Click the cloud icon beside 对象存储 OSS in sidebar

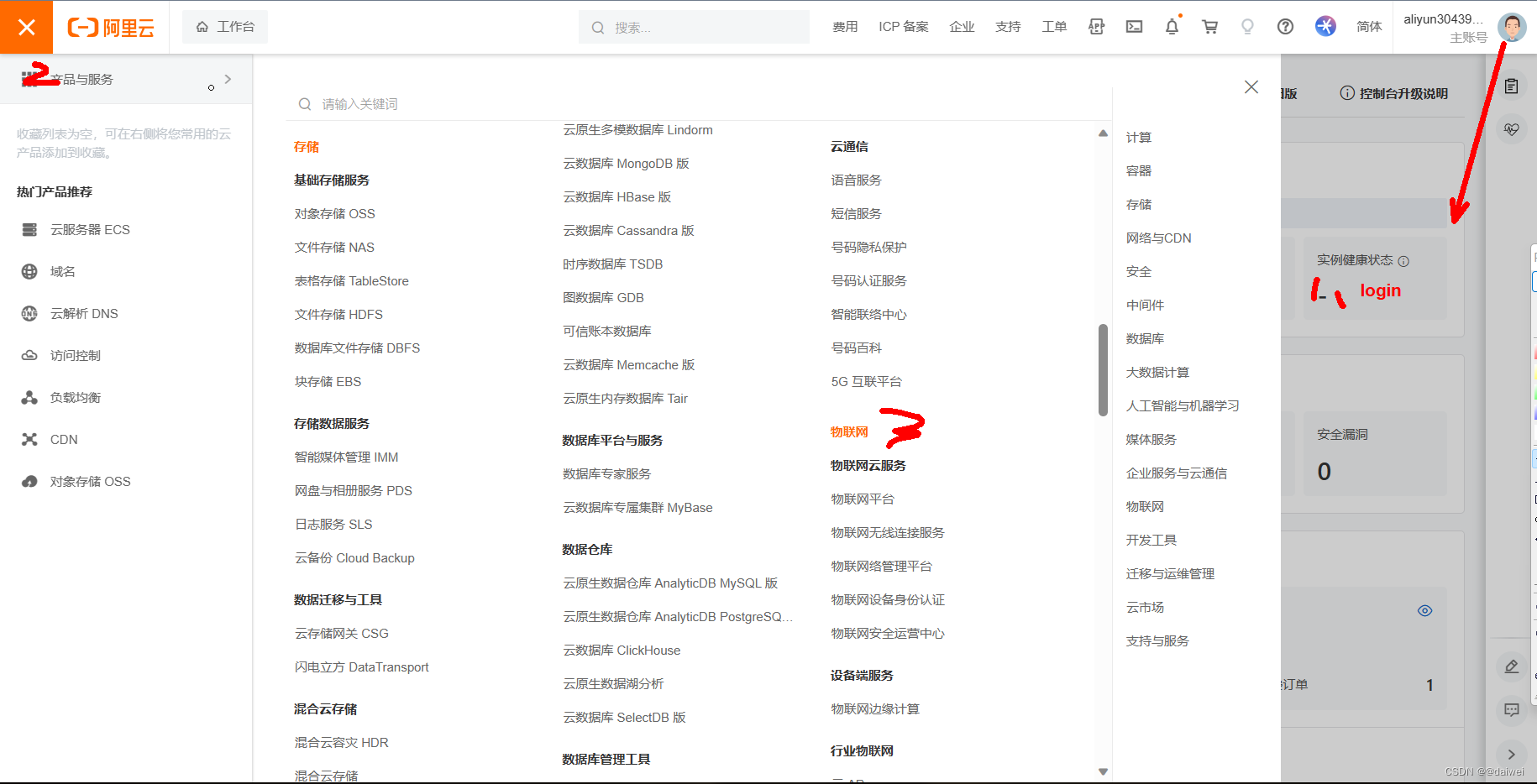(29, 482)
